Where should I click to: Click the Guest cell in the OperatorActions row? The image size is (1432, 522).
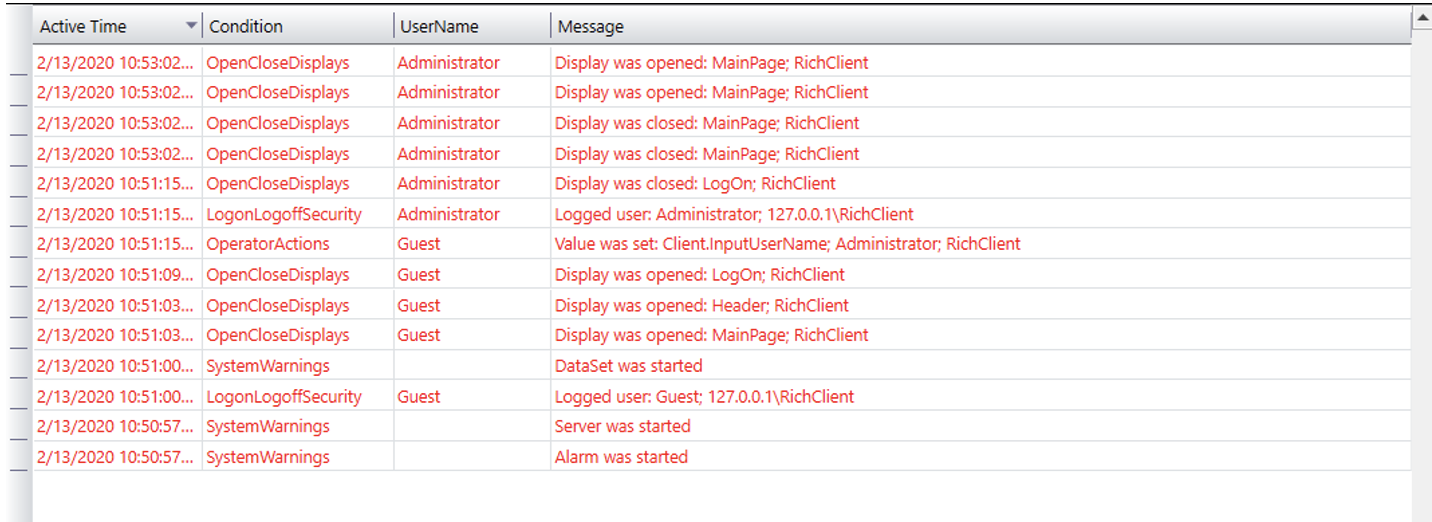click(x=418, y=244)
